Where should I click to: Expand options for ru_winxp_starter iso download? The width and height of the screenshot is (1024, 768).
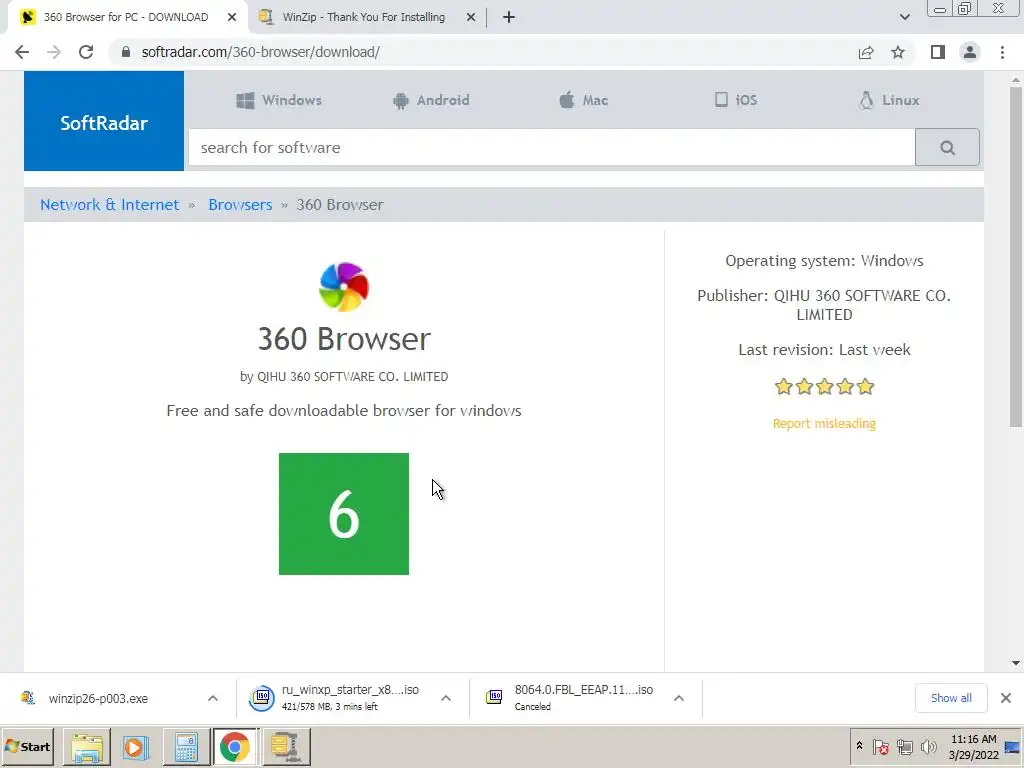coord(446,699)
